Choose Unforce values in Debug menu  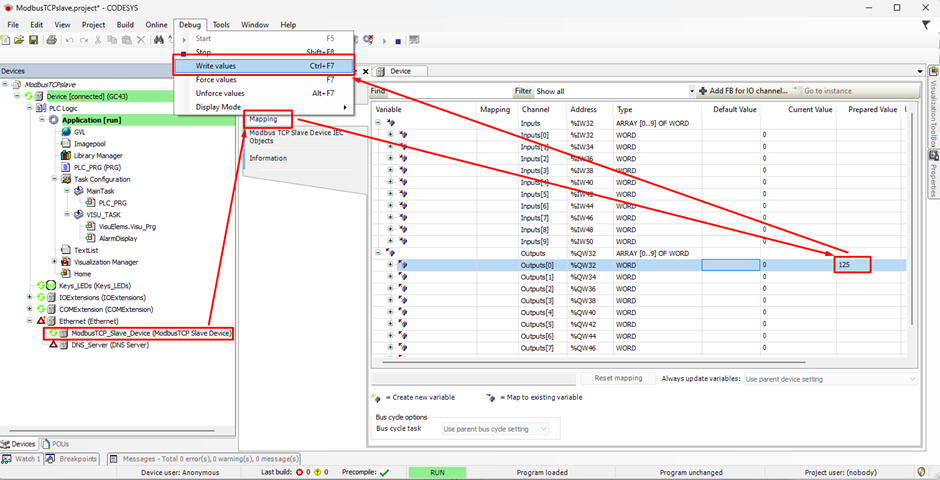coord(264,93)
